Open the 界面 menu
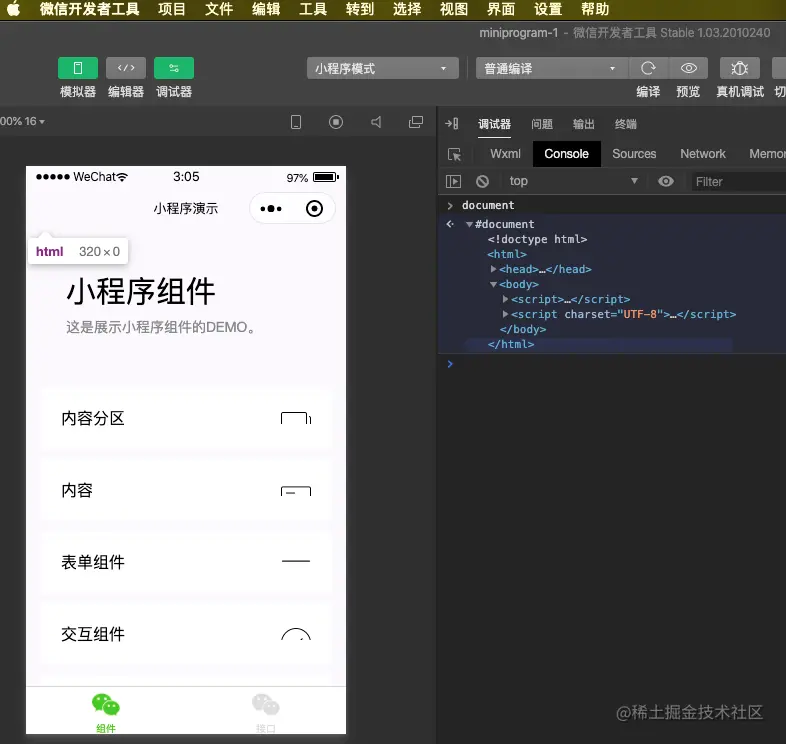Image resolution: width=786 pixels, height=744 pixels. pos(501,9)
